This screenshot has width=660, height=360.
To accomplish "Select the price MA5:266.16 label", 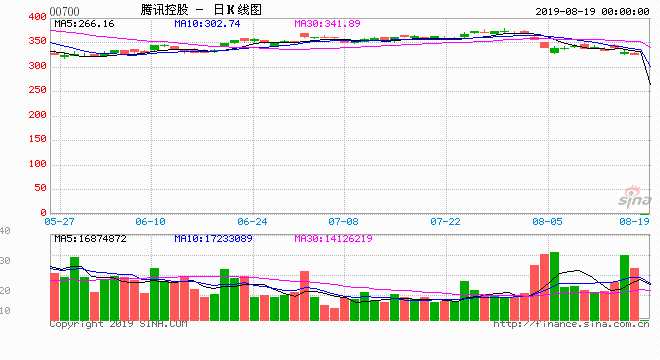I will [84, 24].
